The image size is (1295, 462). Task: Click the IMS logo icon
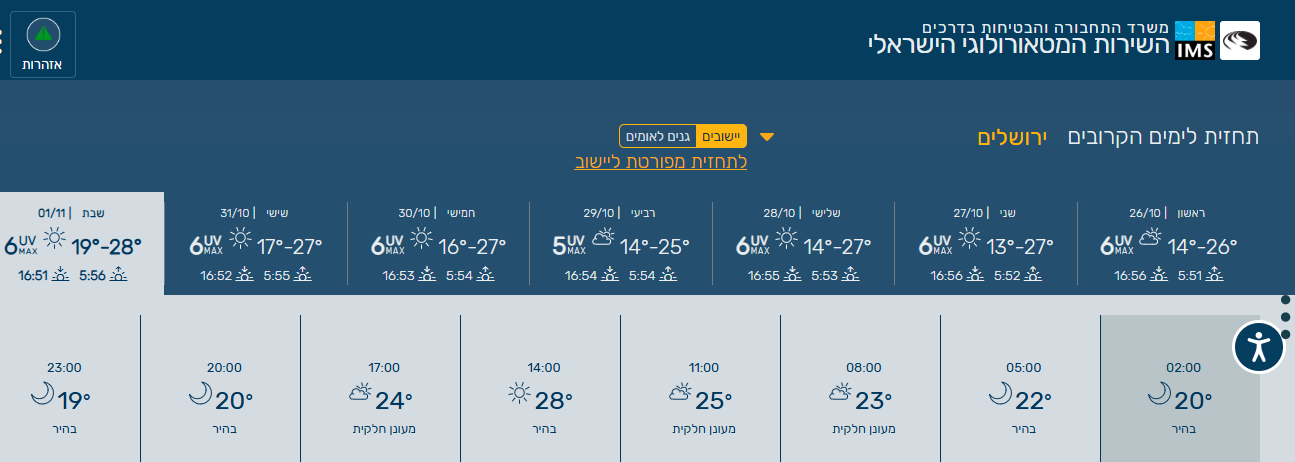[x=1195, y=40]
